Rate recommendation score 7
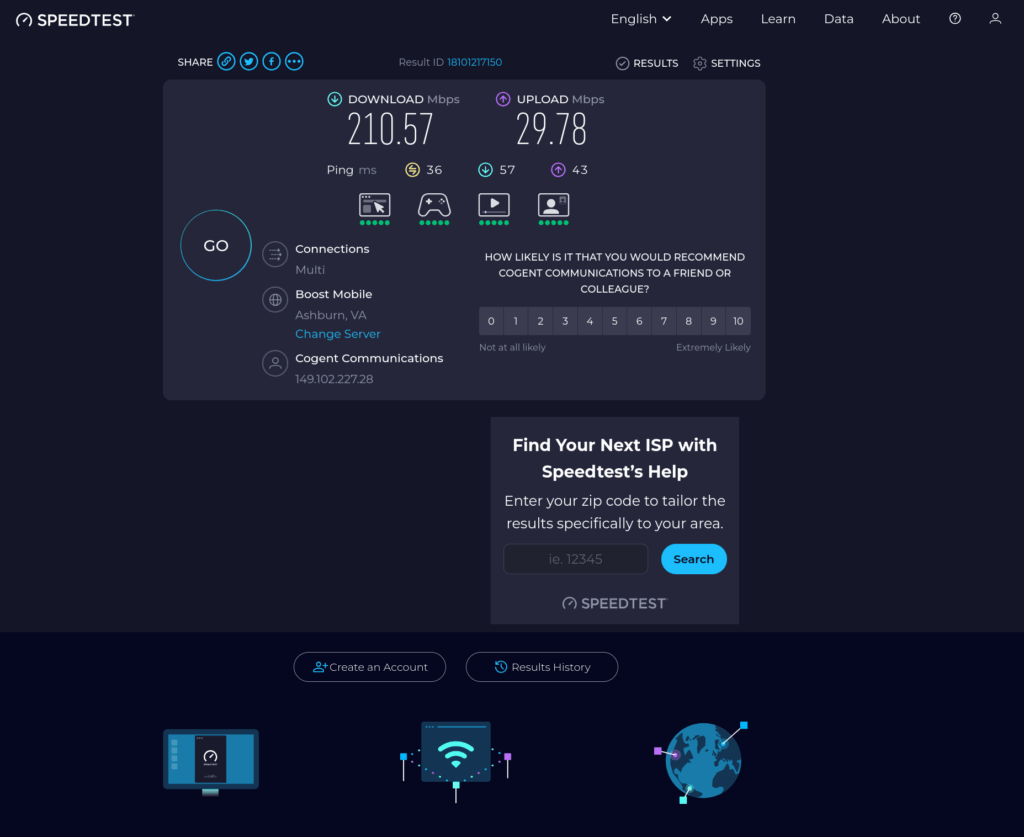 click(x=664, y=321)
